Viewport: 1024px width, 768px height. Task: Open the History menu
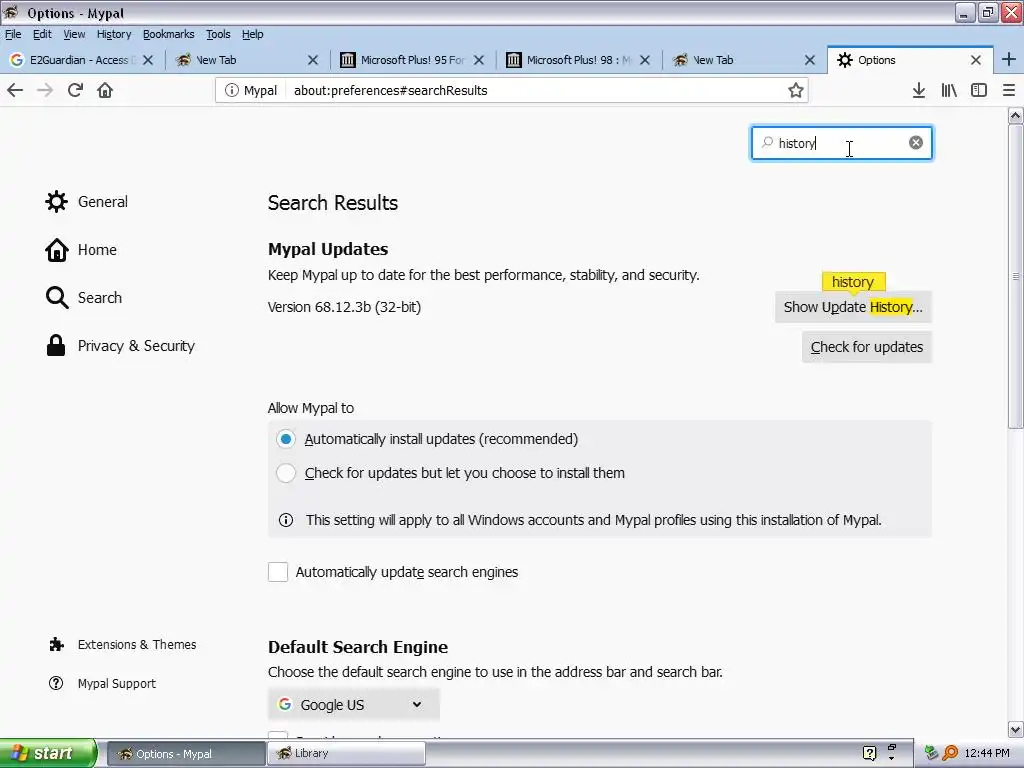114,34
